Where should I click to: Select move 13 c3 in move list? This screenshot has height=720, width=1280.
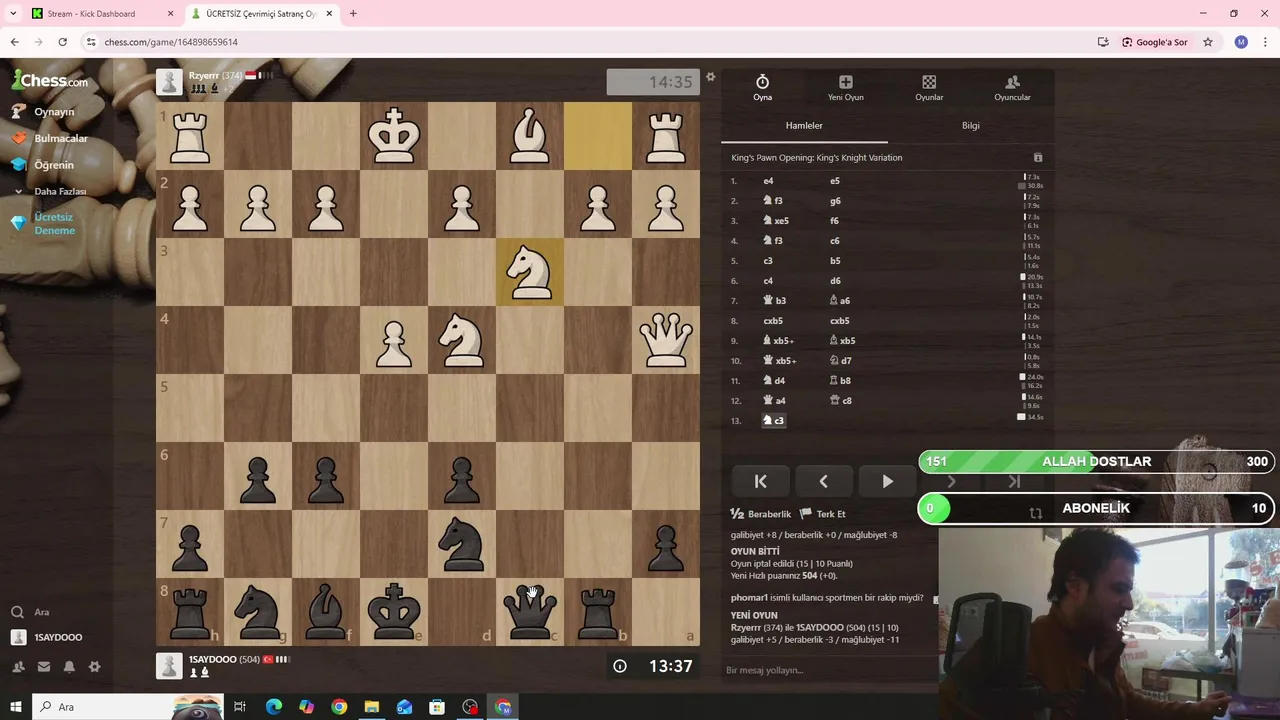pyautogui.click(x=773, y=421)
